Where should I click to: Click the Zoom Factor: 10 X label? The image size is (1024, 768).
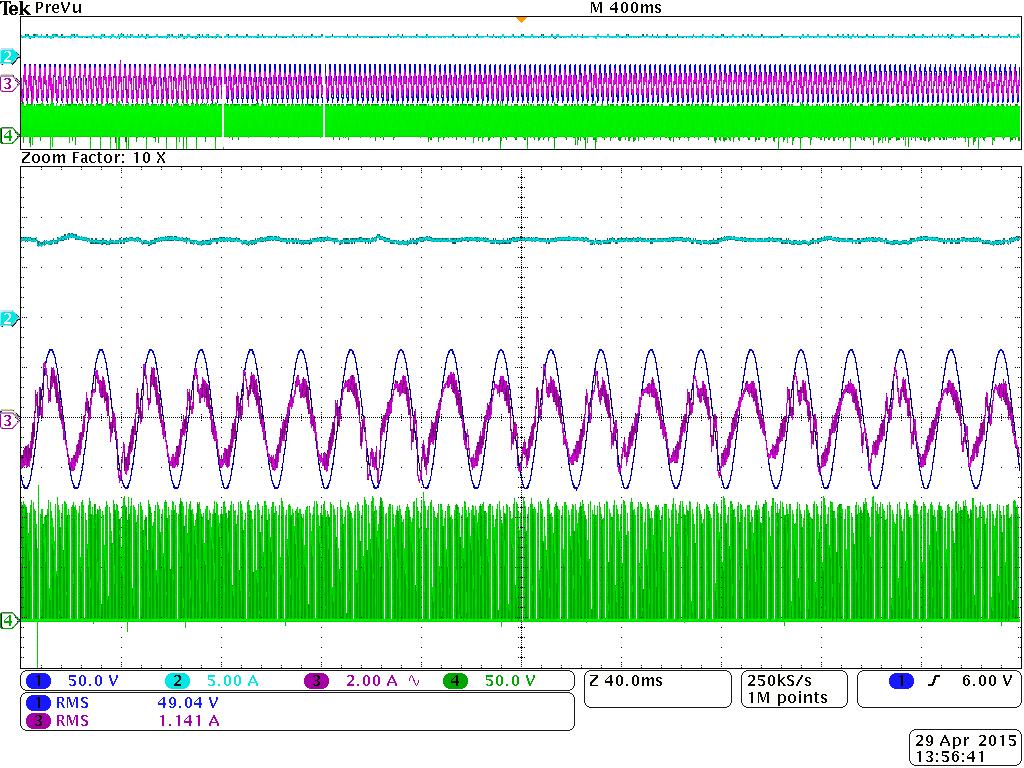tap(93, 158)
